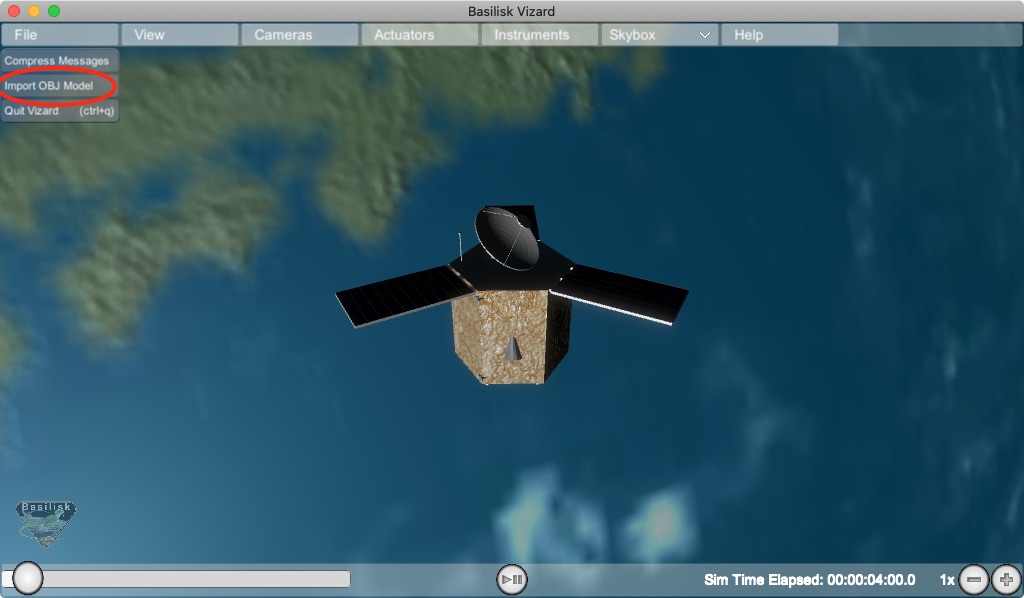Click the thruster cone on spacecraft body
The width and height of the screenshot is (1024, 598).
coord(513,348)
